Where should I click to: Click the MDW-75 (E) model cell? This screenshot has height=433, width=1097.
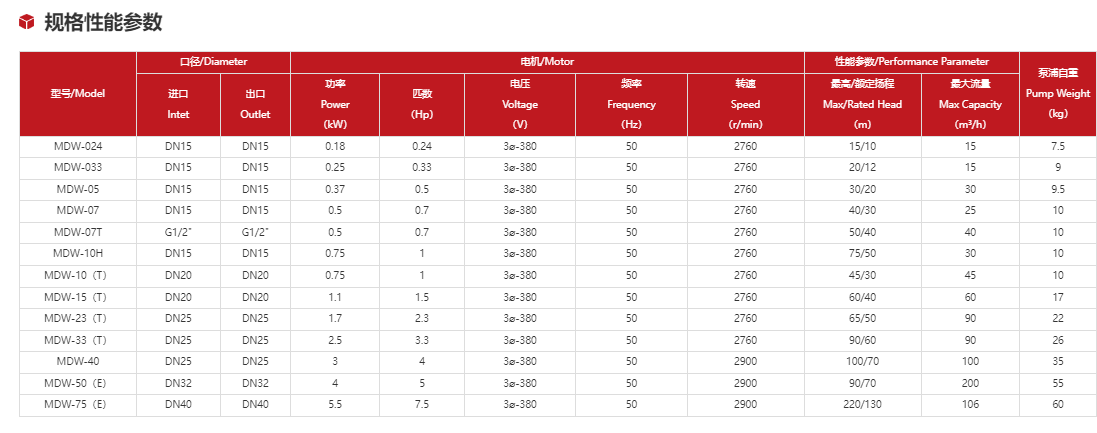(x=78, y=405)
